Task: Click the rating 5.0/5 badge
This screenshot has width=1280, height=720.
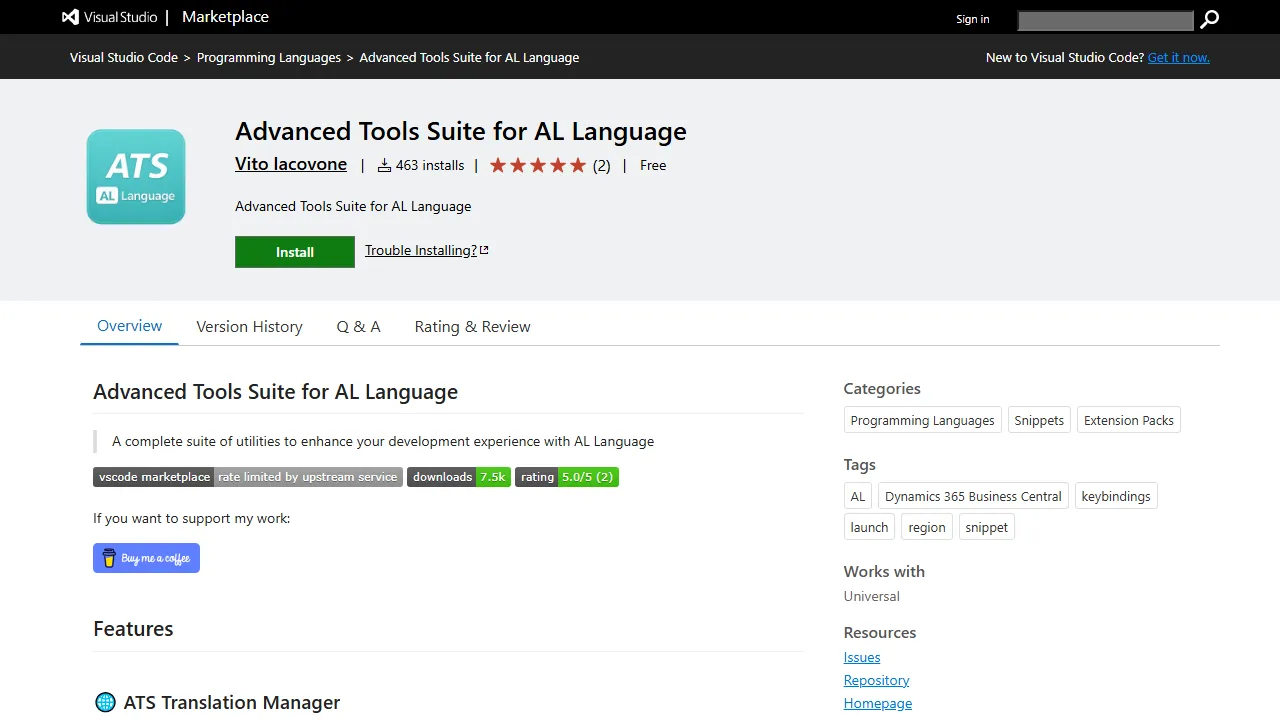Action: click(566, 477)
